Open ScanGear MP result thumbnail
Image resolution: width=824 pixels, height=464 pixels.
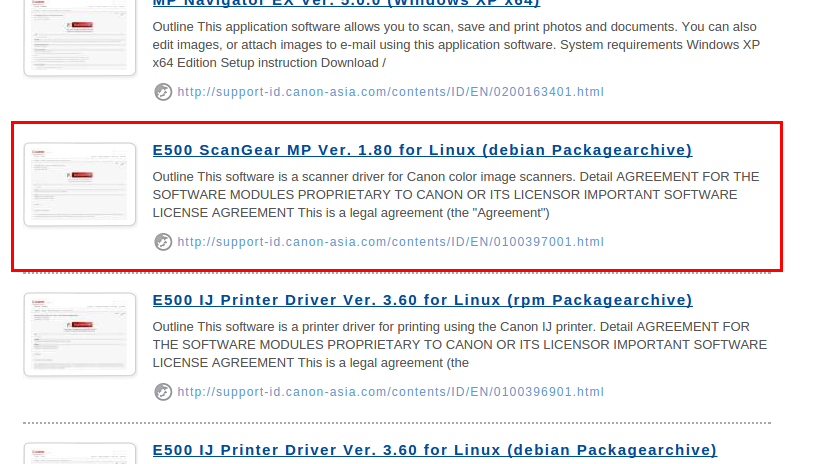pyautogui.click(x=80, y=184)
